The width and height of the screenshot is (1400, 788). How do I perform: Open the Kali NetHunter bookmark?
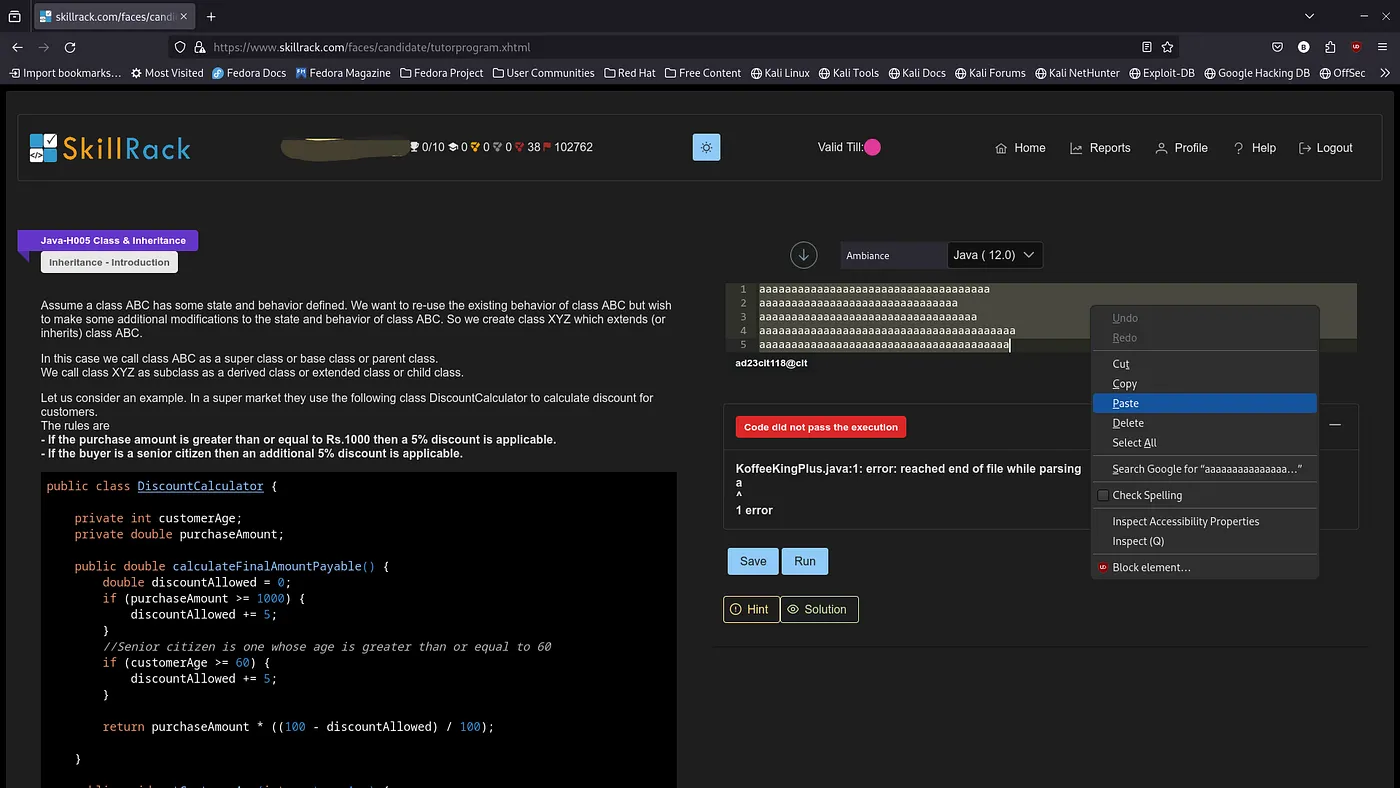pos(1077,73)
